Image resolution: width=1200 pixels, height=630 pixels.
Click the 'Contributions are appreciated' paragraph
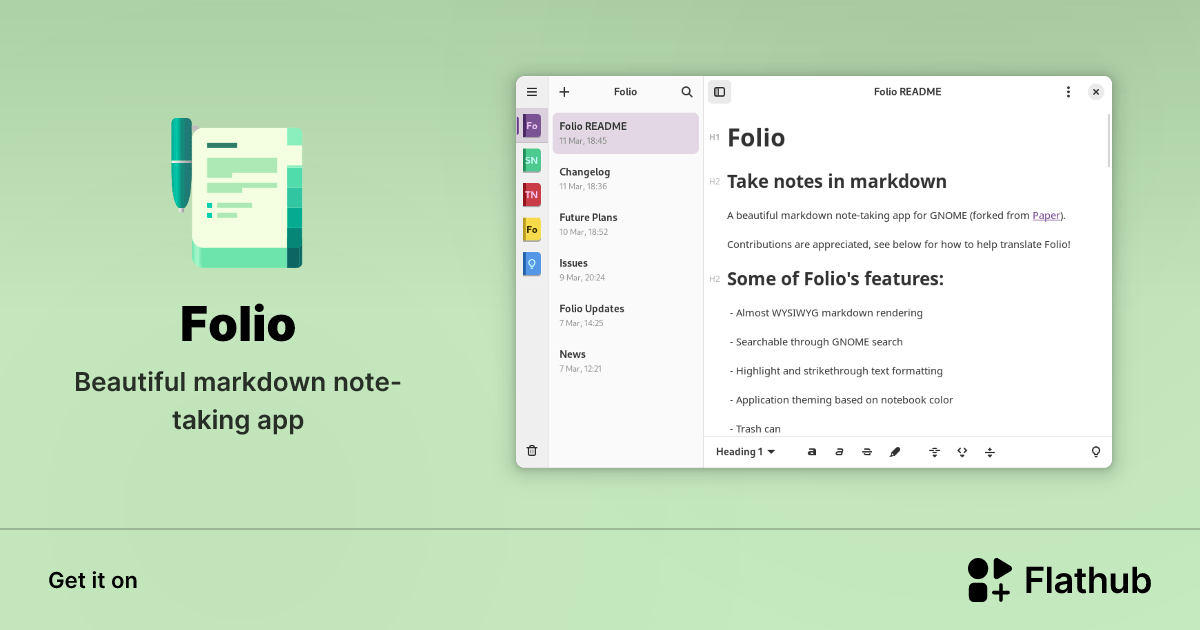coord(899,245)
